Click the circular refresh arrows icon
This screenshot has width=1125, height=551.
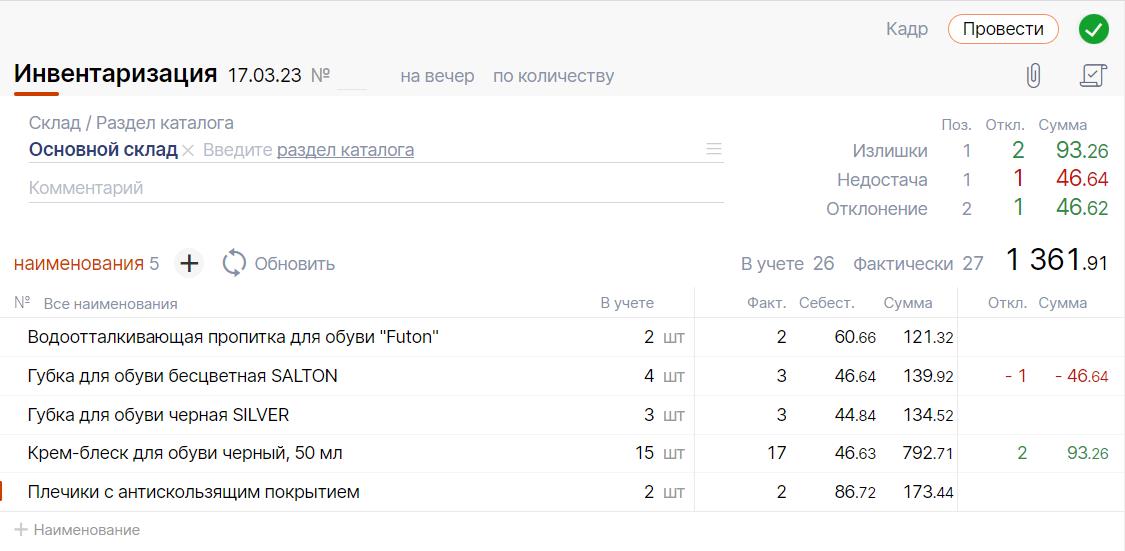click(x=234, y=264)
